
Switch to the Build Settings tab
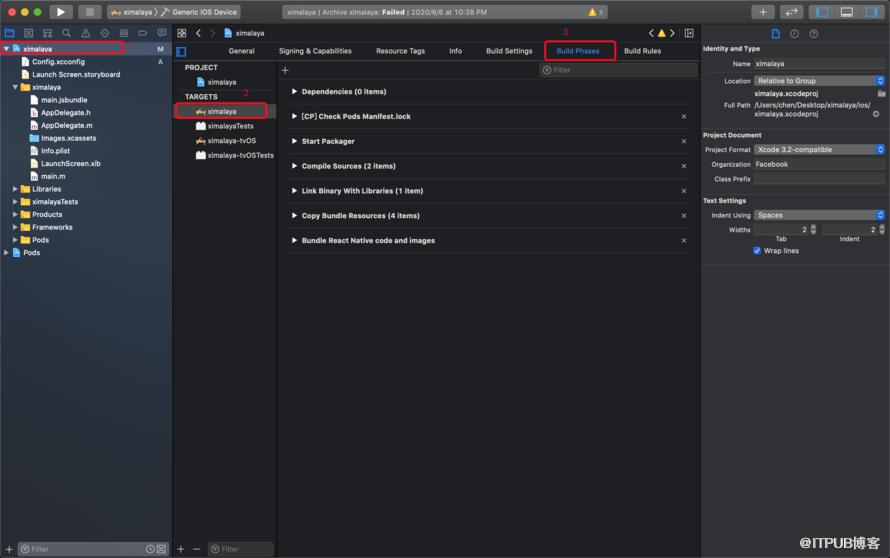509,51
